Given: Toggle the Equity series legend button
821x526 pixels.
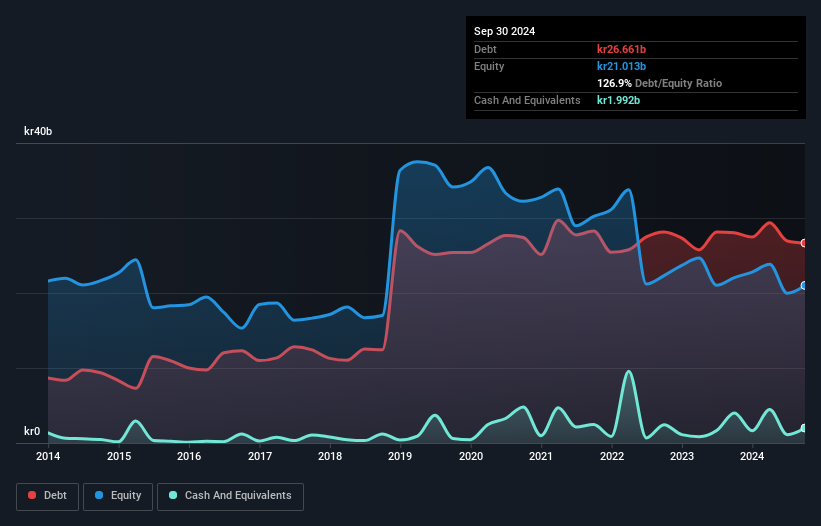Looking at the screenshot, I should [x=118, y=496].
